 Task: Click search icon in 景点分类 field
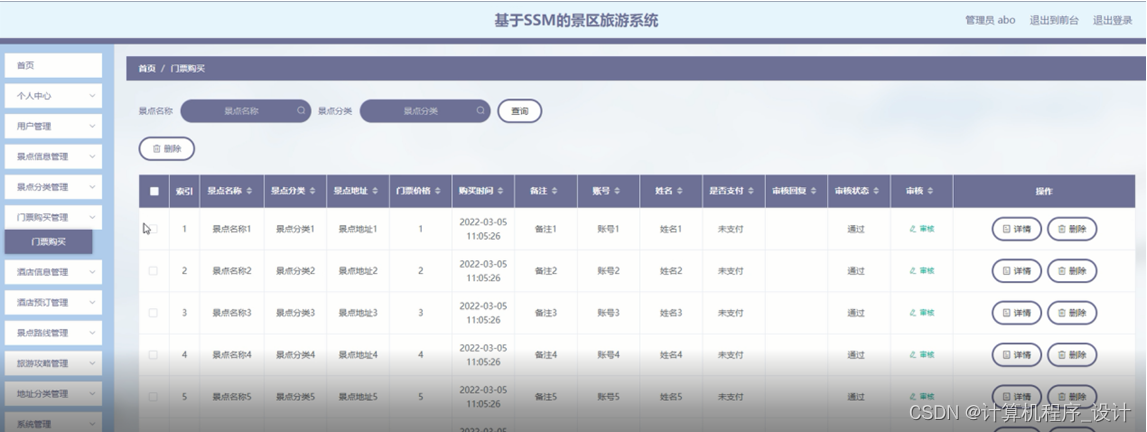point(481,111)
